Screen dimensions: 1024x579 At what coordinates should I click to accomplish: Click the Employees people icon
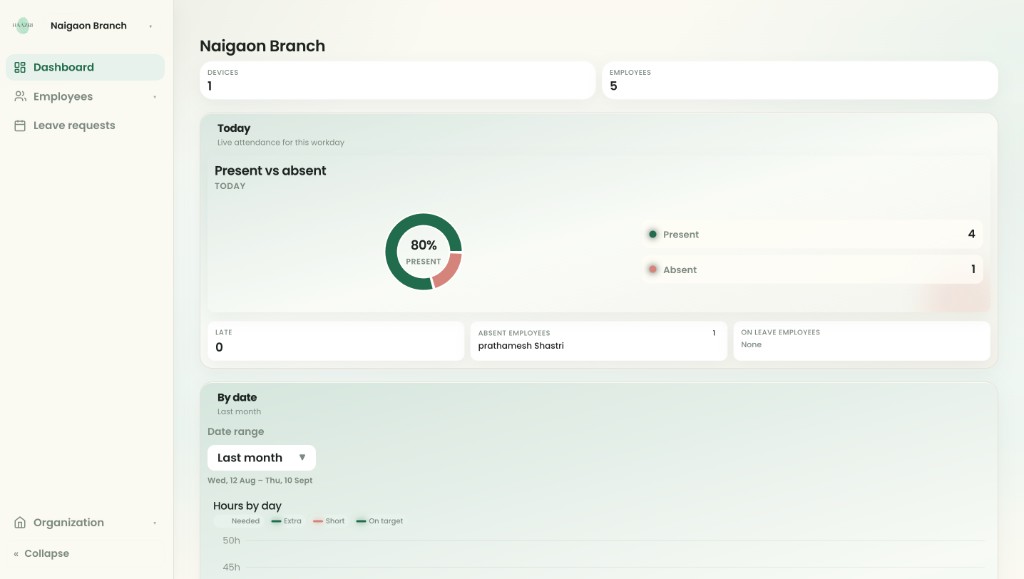[x=20, y=96]
